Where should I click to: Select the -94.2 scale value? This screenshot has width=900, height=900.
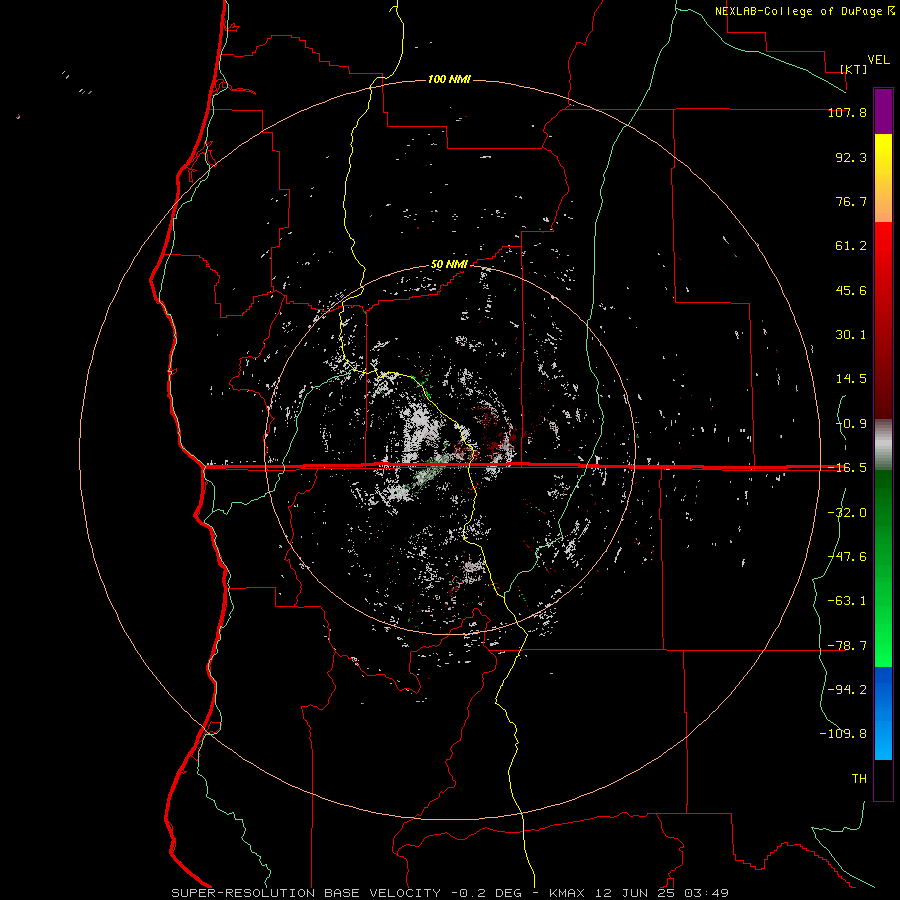point(847,689)
